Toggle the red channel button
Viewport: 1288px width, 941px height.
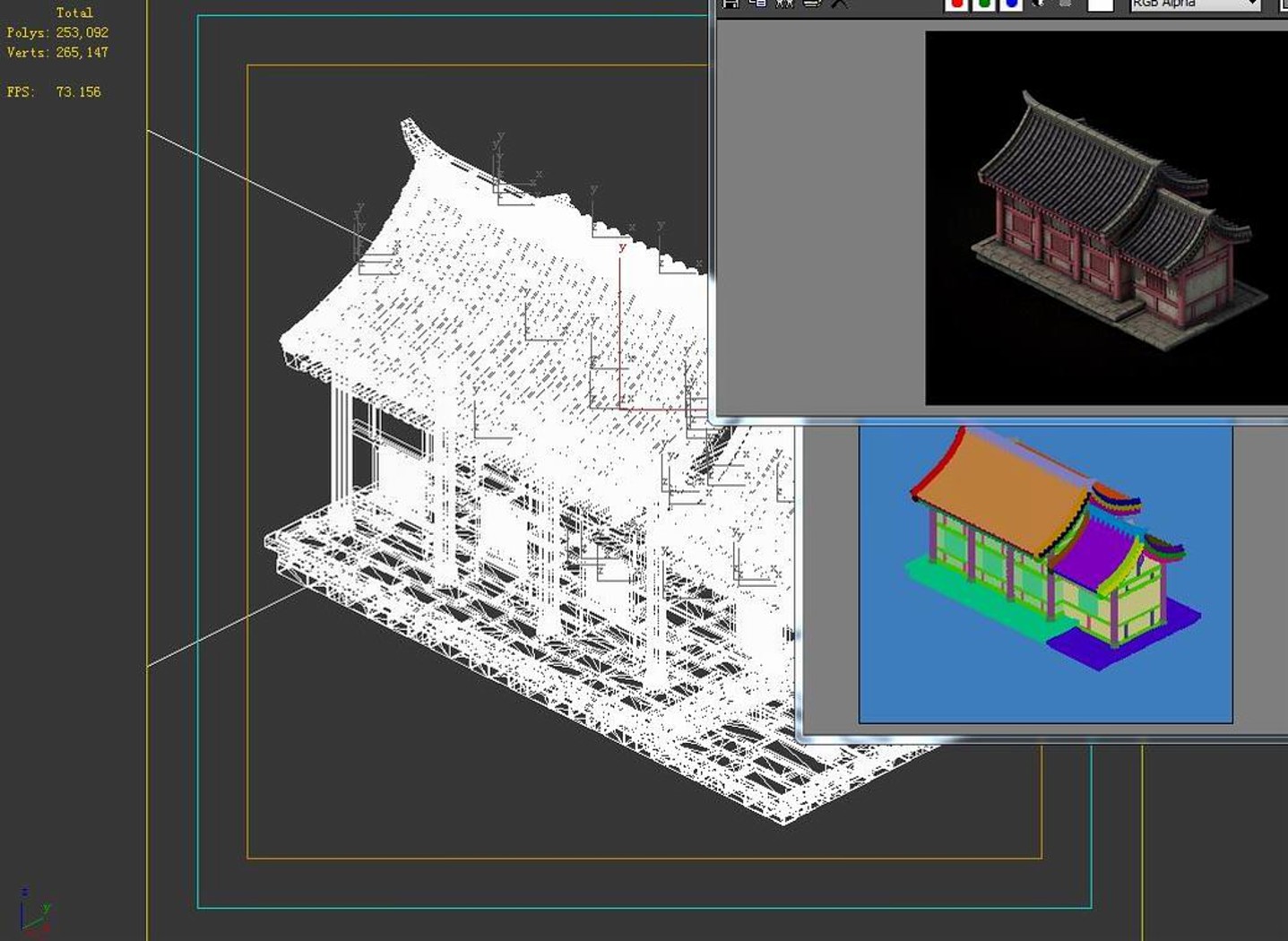957,4
